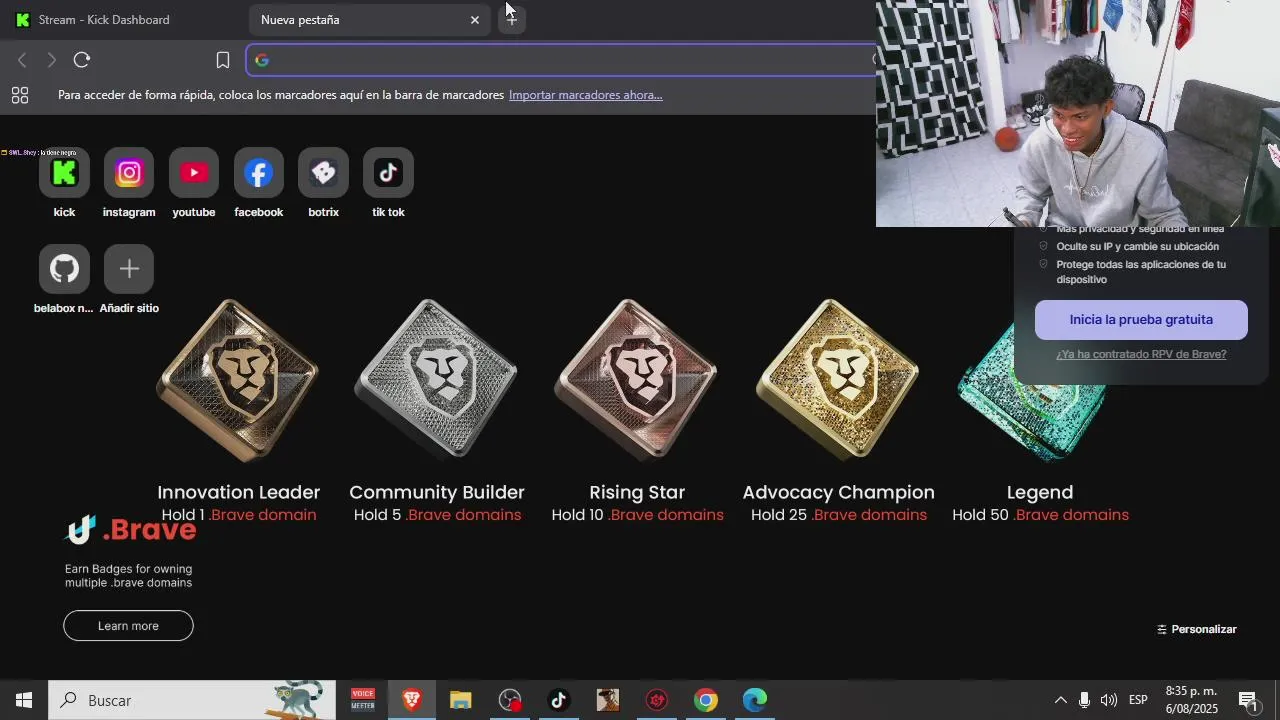Screen dimensions: 1280x720
Task: Click the taskbar Buscar search box
Action: [192, 700]
